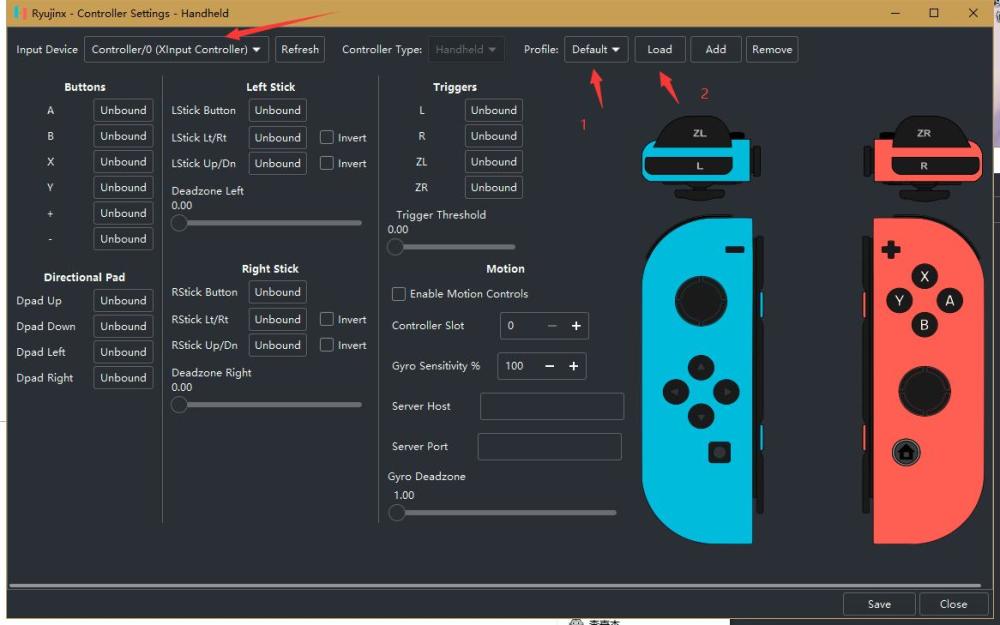
Task: Decrease the Controller Slot value
Action: (x=552, y=326)
